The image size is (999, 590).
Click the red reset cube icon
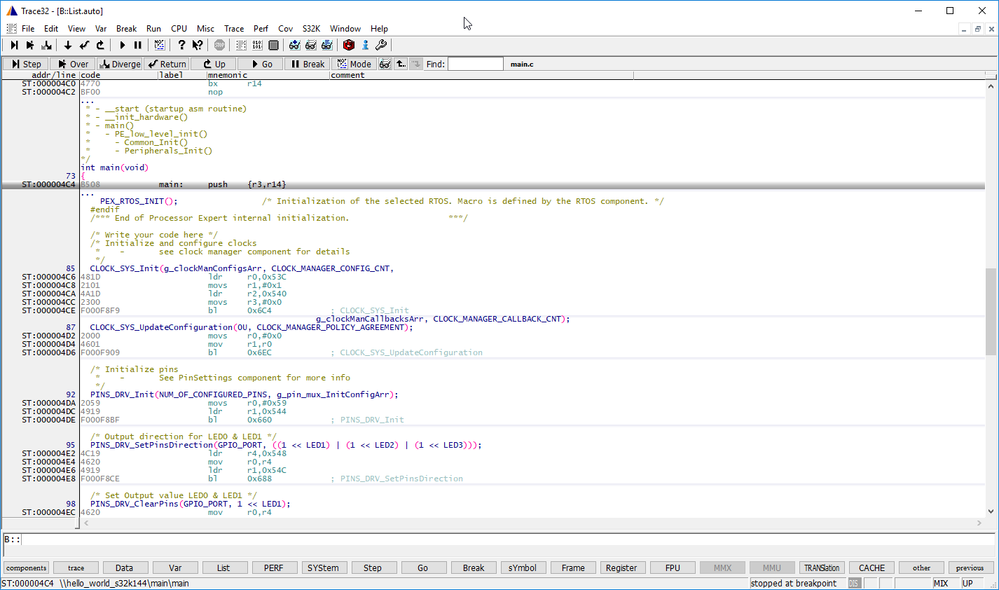(349, 45)
